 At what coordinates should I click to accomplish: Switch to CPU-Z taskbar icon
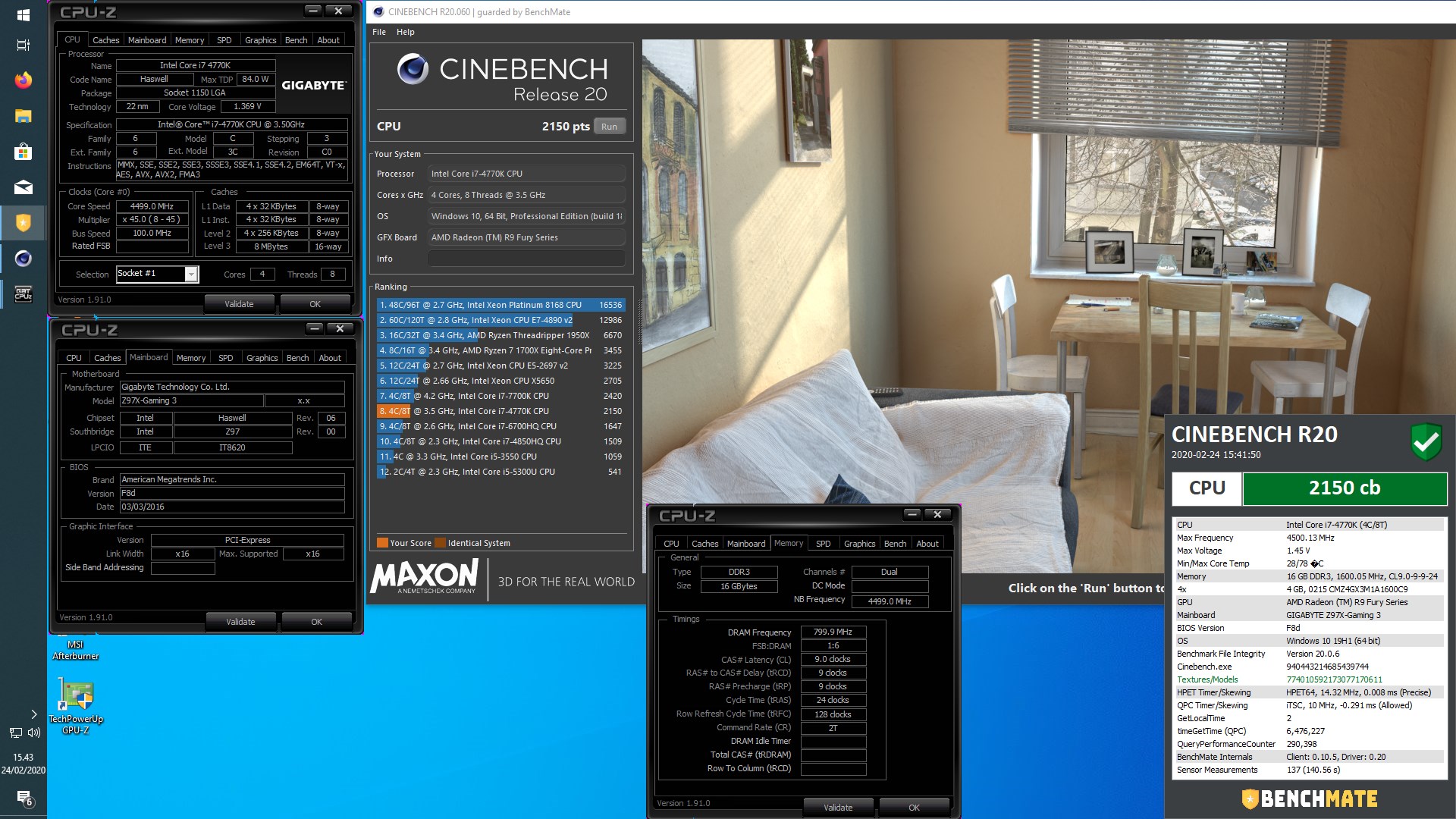click(x=23, y=294)
